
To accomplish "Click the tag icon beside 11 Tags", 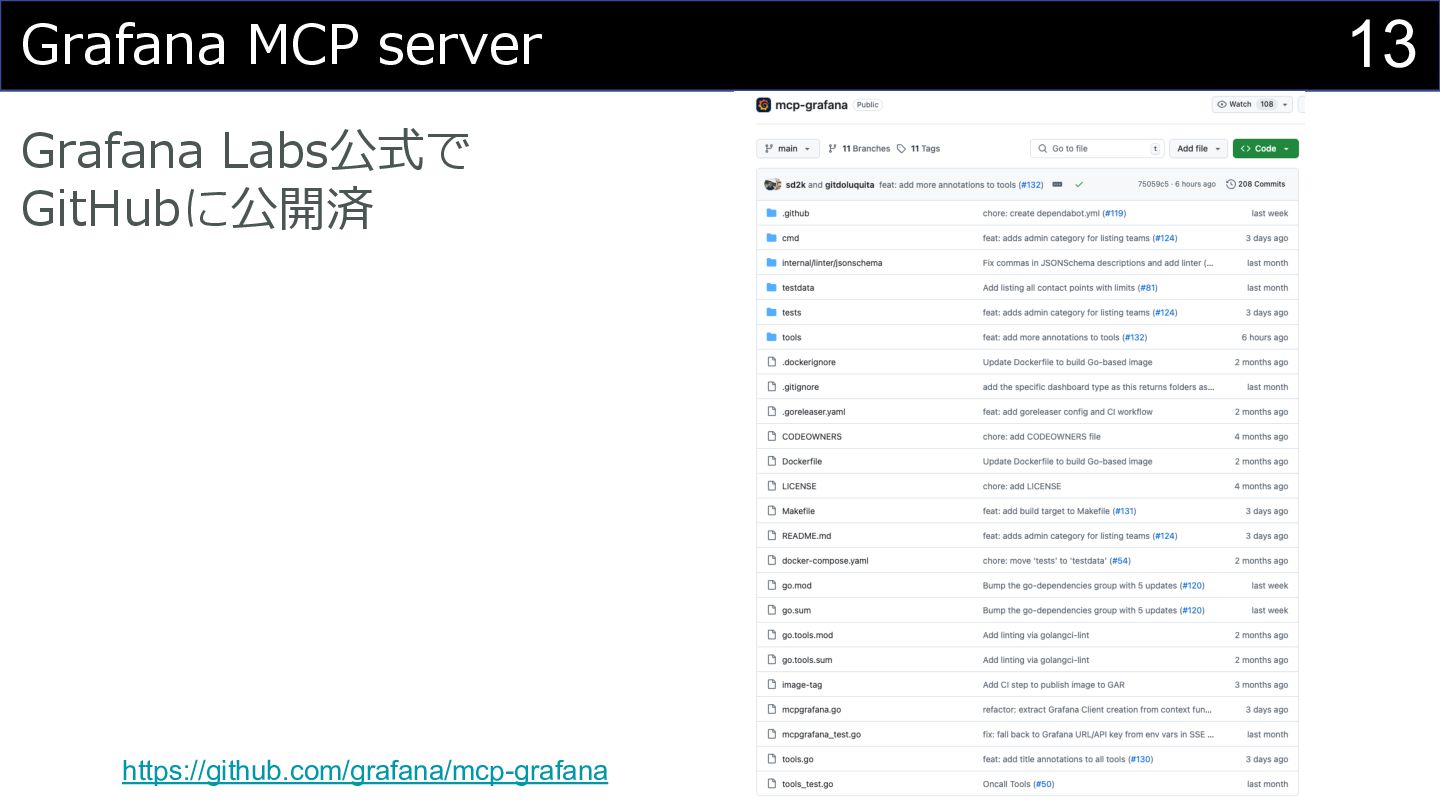I will (x=901, y=149).
